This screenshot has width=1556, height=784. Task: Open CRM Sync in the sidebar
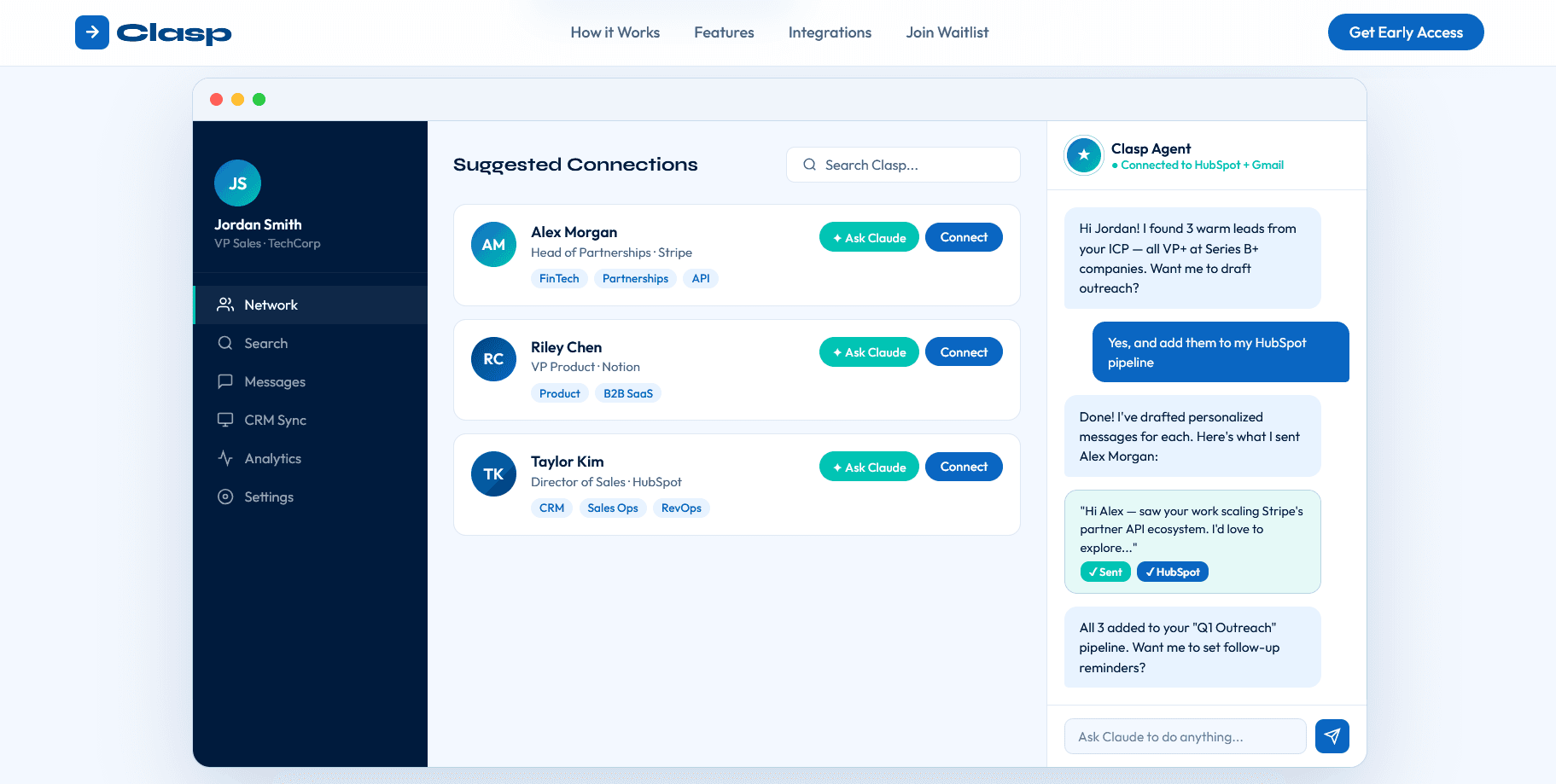pyautogui.click(x=275, y=421)
